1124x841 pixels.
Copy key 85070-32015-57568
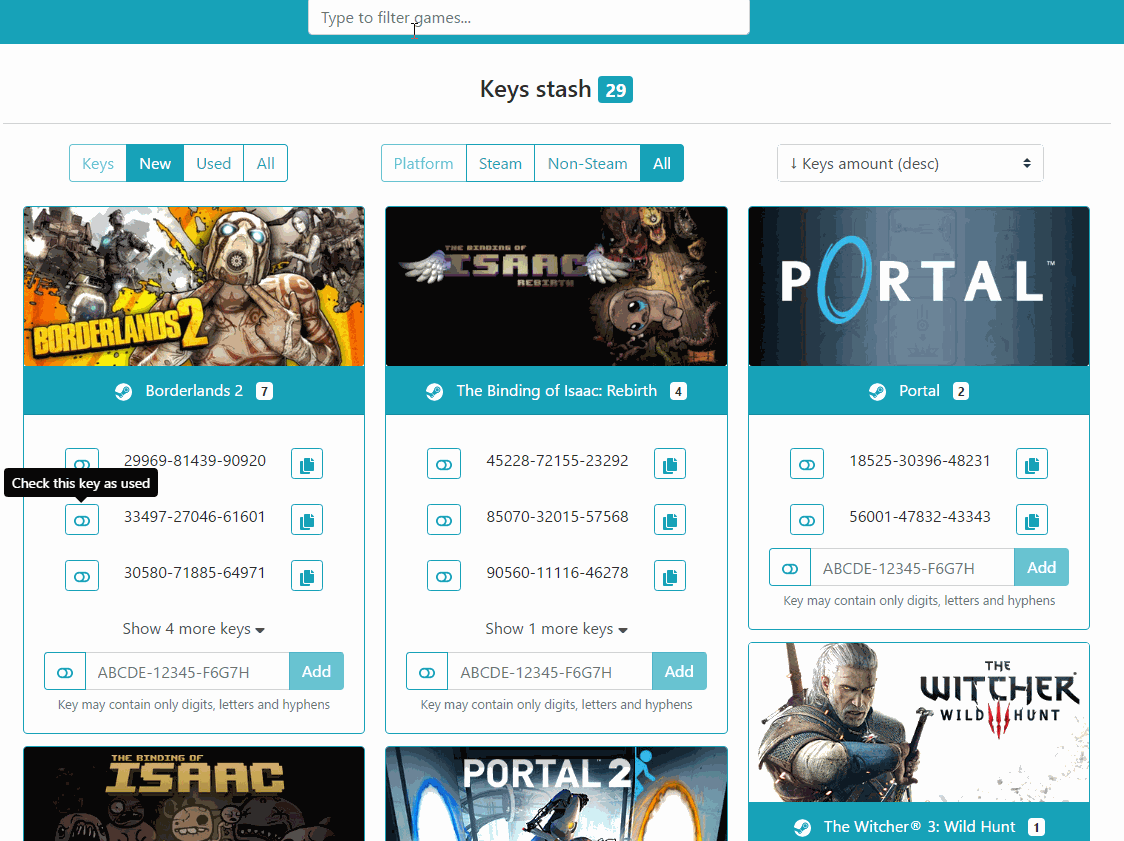pyautogui.click(x=670, y=520)
